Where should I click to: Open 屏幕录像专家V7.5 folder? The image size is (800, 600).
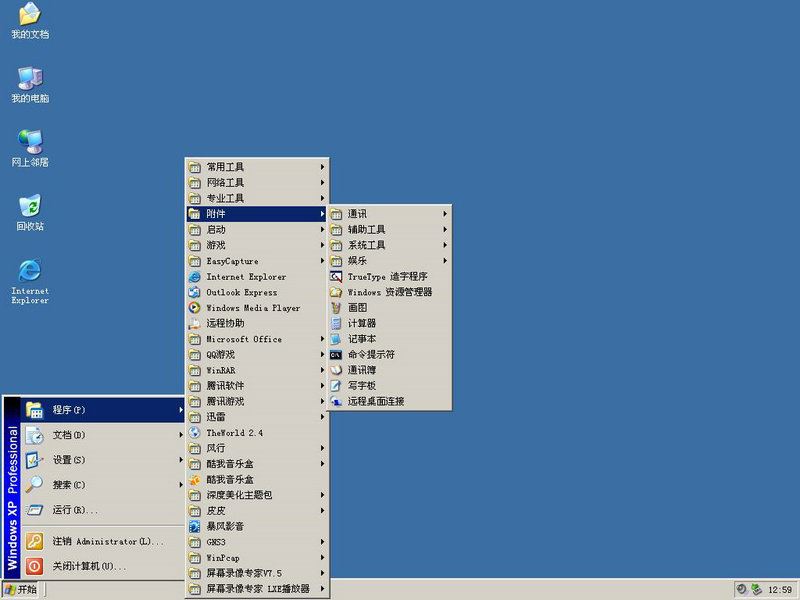point(257,573)
